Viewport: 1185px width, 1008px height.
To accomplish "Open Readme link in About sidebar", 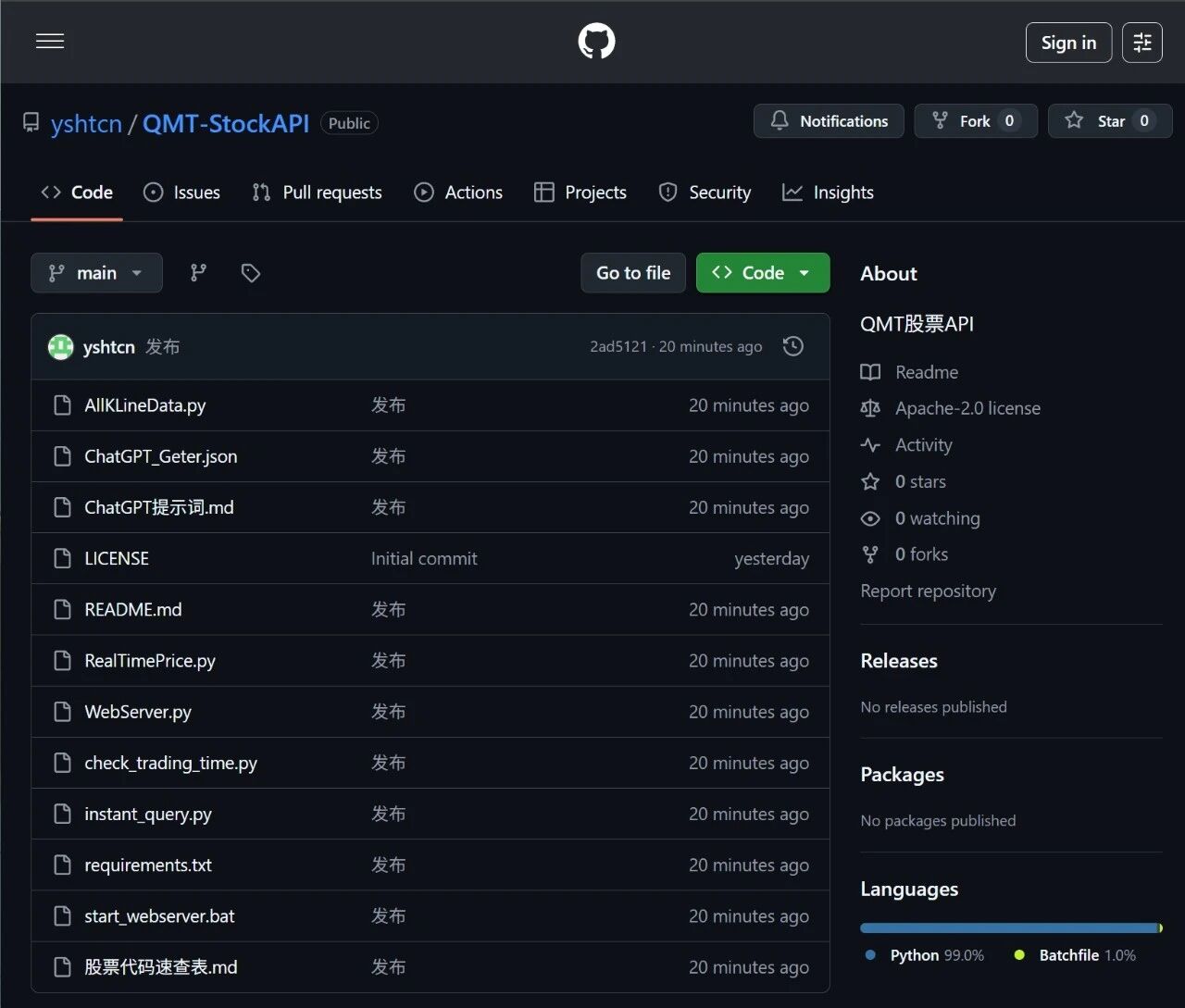I will 927,372.
